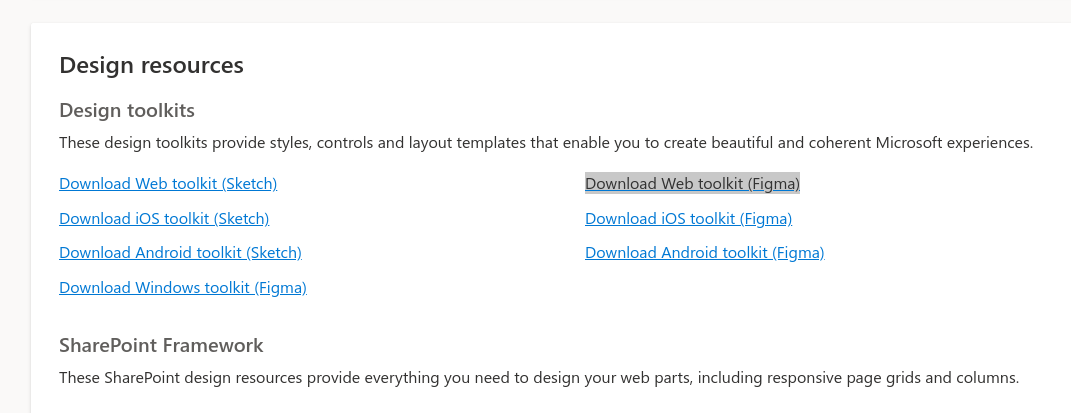Viewport: 1071px width, 413px height.
Task: Select the Design toolkits subheading
Action: coord(127,110)
